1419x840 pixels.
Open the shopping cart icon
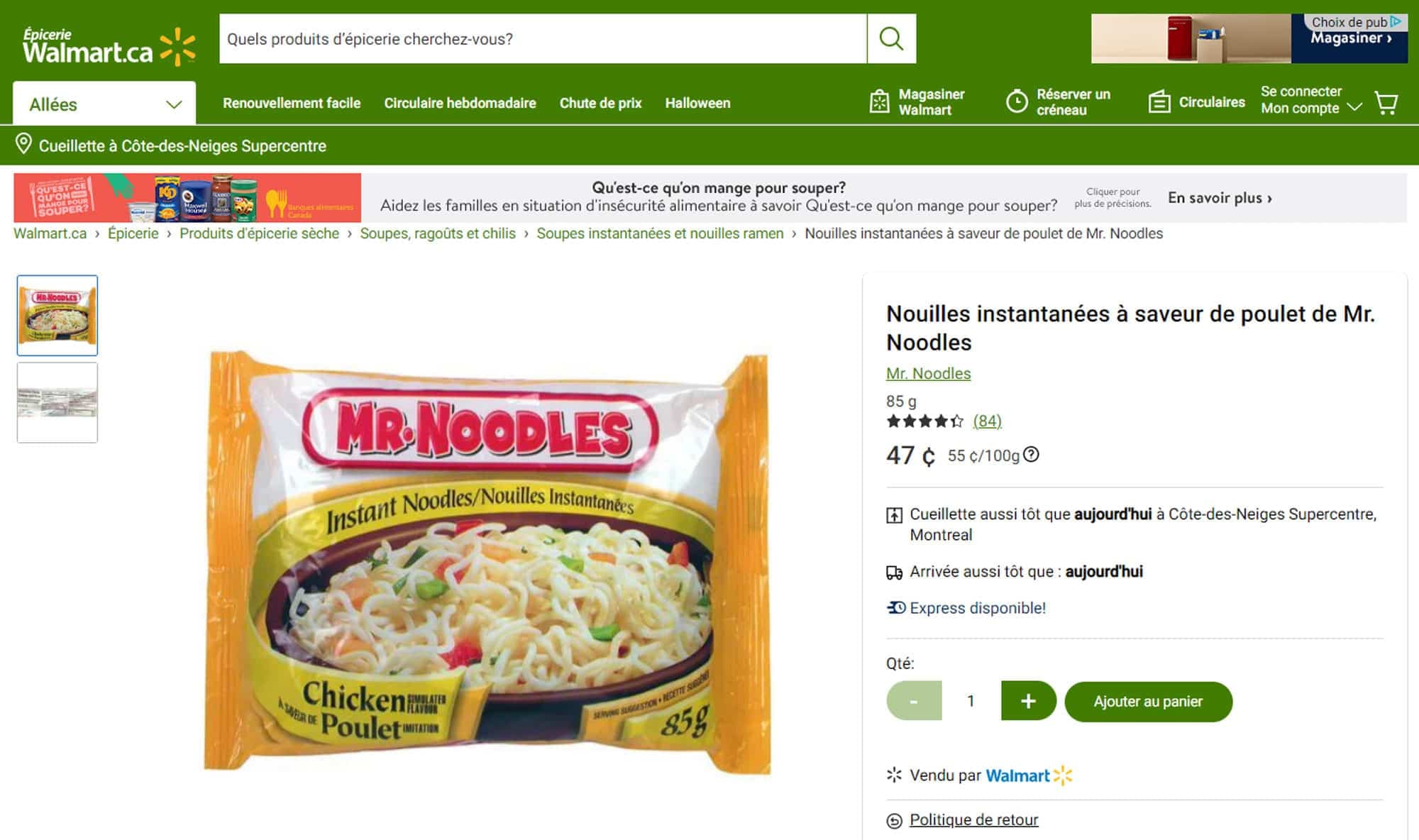tap(1386, 103)
